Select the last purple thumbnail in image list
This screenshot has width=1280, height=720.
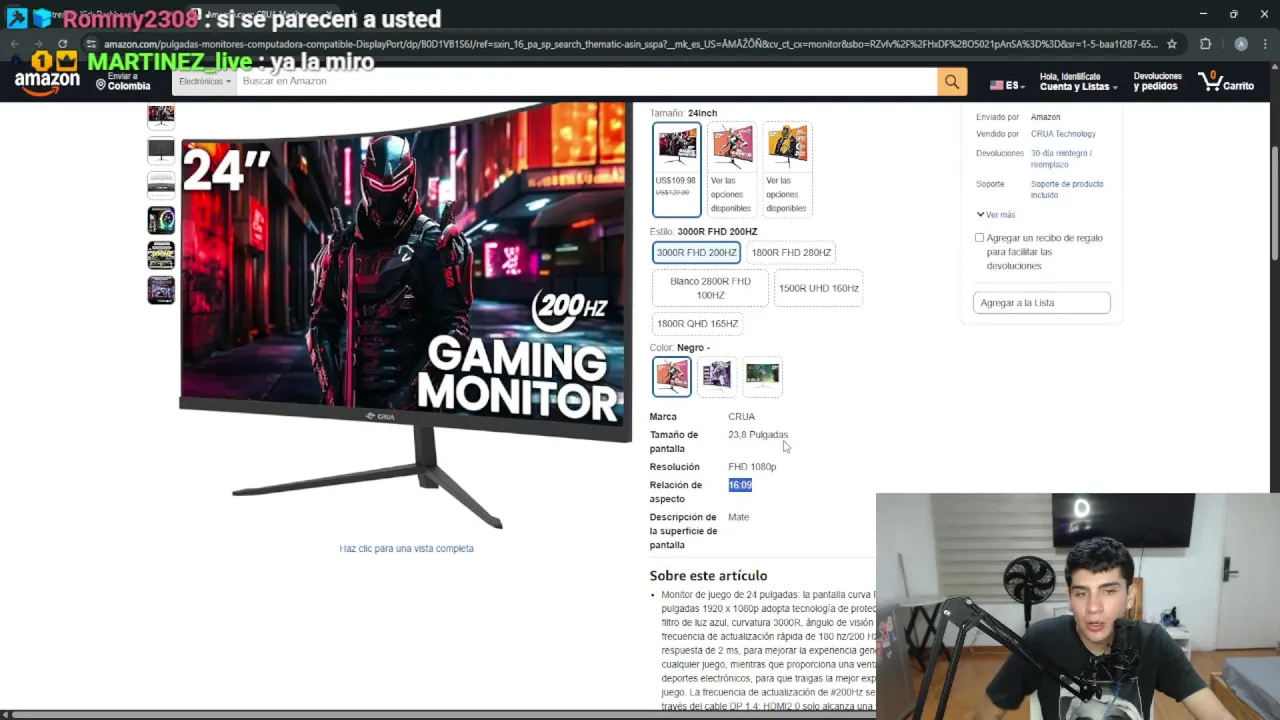(x=161, y=290)
